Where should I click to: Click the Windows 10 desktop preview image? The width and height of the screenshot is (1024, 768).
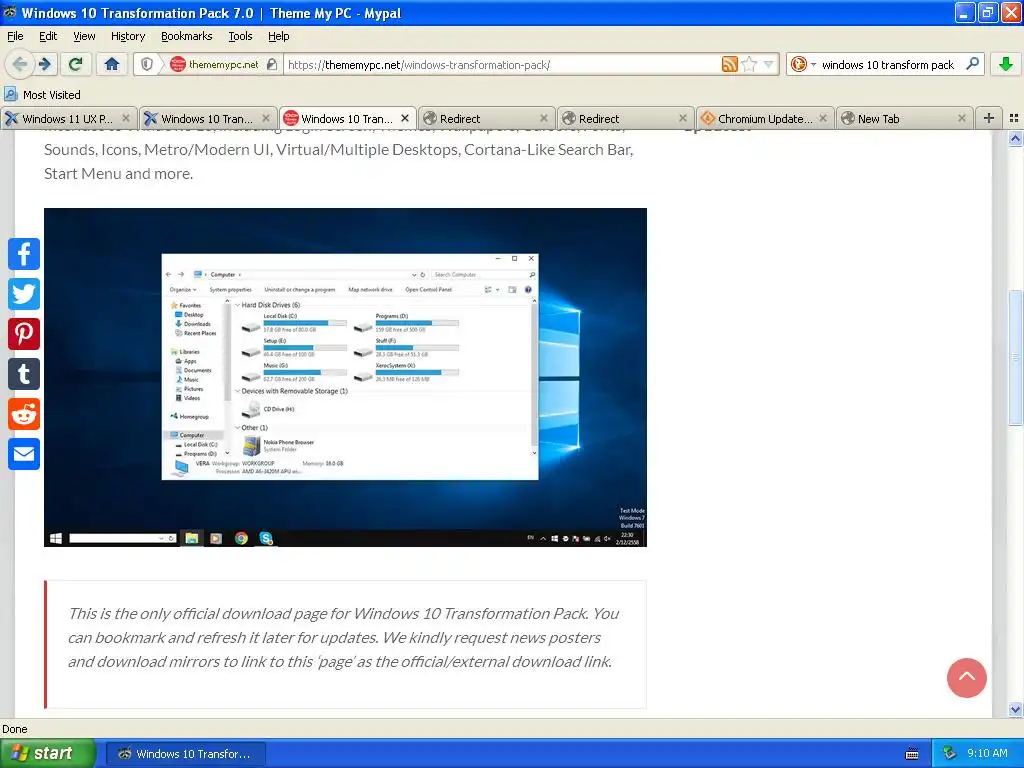(345, 377)
